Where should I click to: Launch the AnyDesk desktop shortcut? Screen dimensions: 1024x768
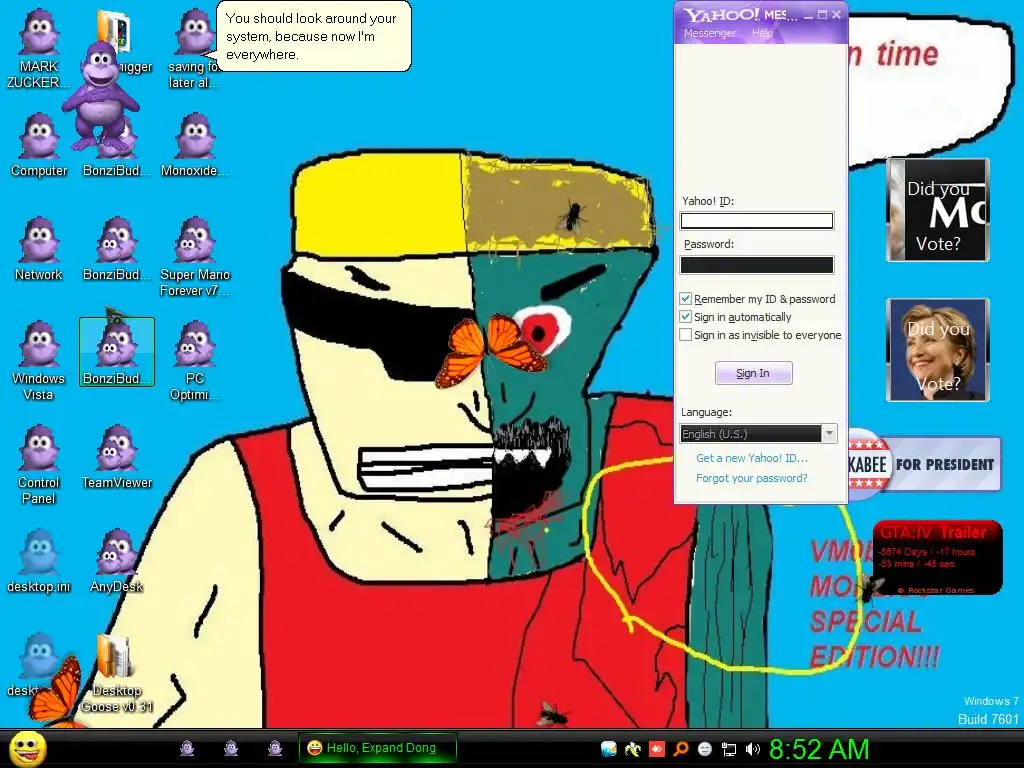[117, 561]
